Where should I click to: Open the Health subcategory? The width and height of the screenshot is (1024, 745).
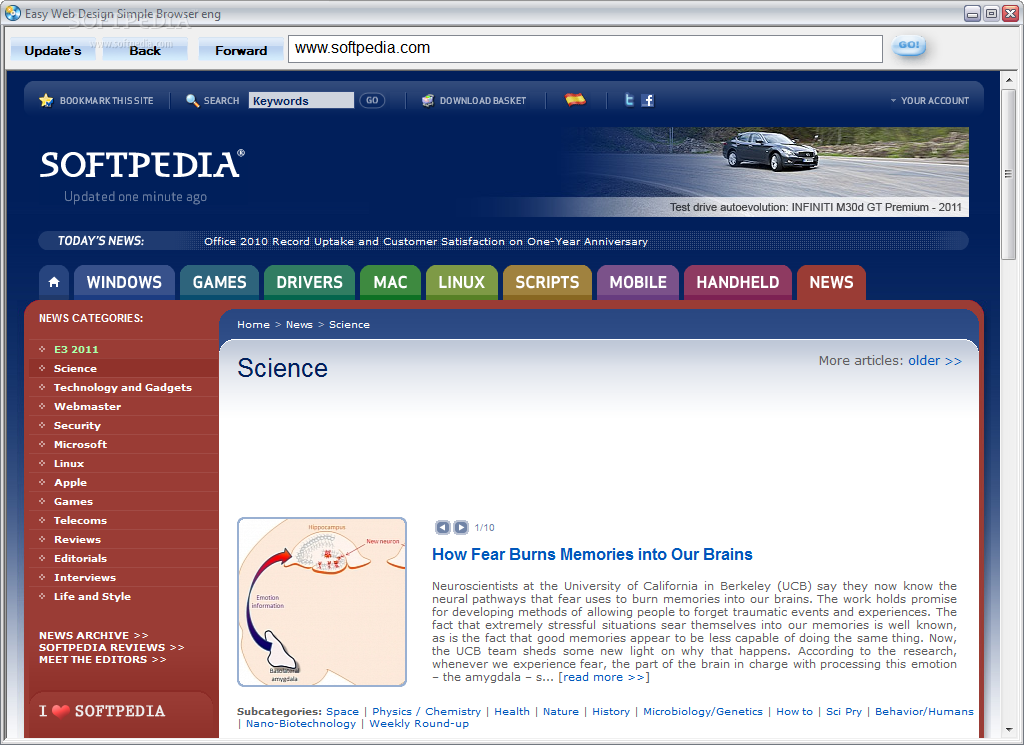tap(512, 712)
